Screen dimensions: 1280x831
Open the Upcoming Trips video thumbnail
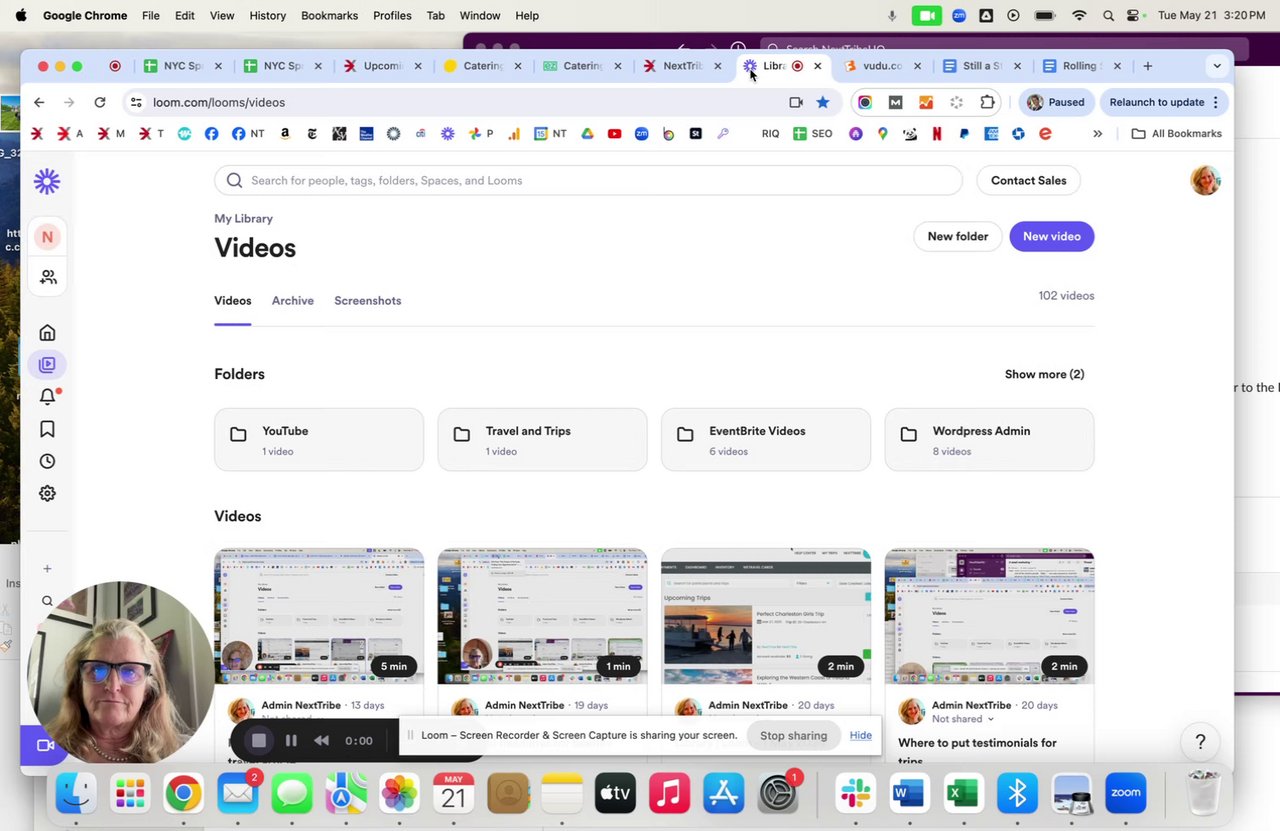click(x=766, y=616)
